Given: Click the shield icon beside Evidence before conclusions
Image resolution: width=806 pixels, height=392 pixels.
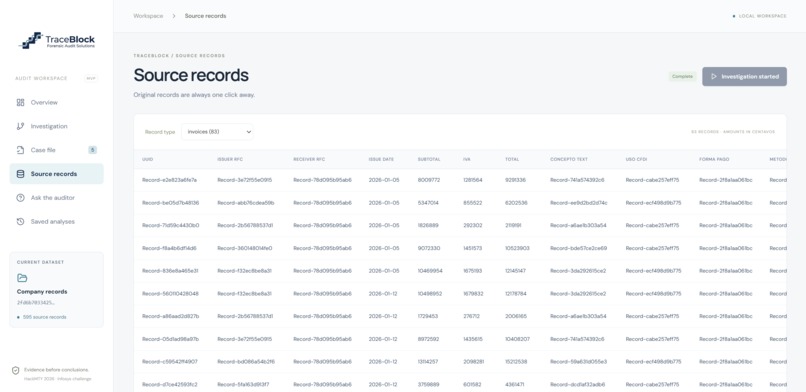Looking at the screenshot, I should 15,370.
